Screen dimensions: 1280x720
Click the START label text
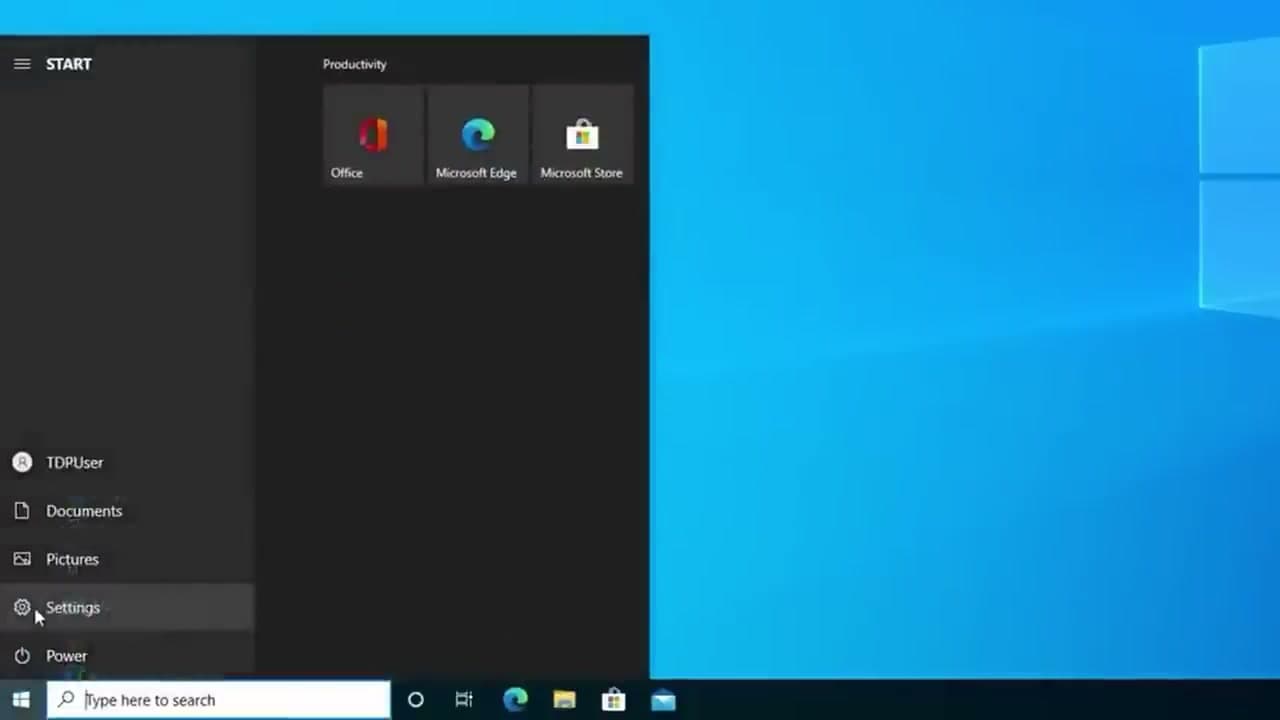click(x=69, y=64)
